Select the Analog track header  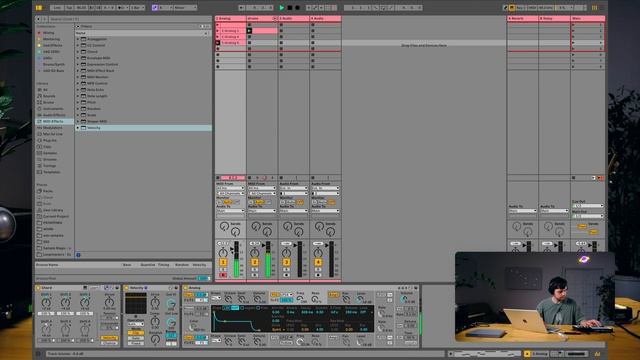pyautogui.click(x=231, y=18)
